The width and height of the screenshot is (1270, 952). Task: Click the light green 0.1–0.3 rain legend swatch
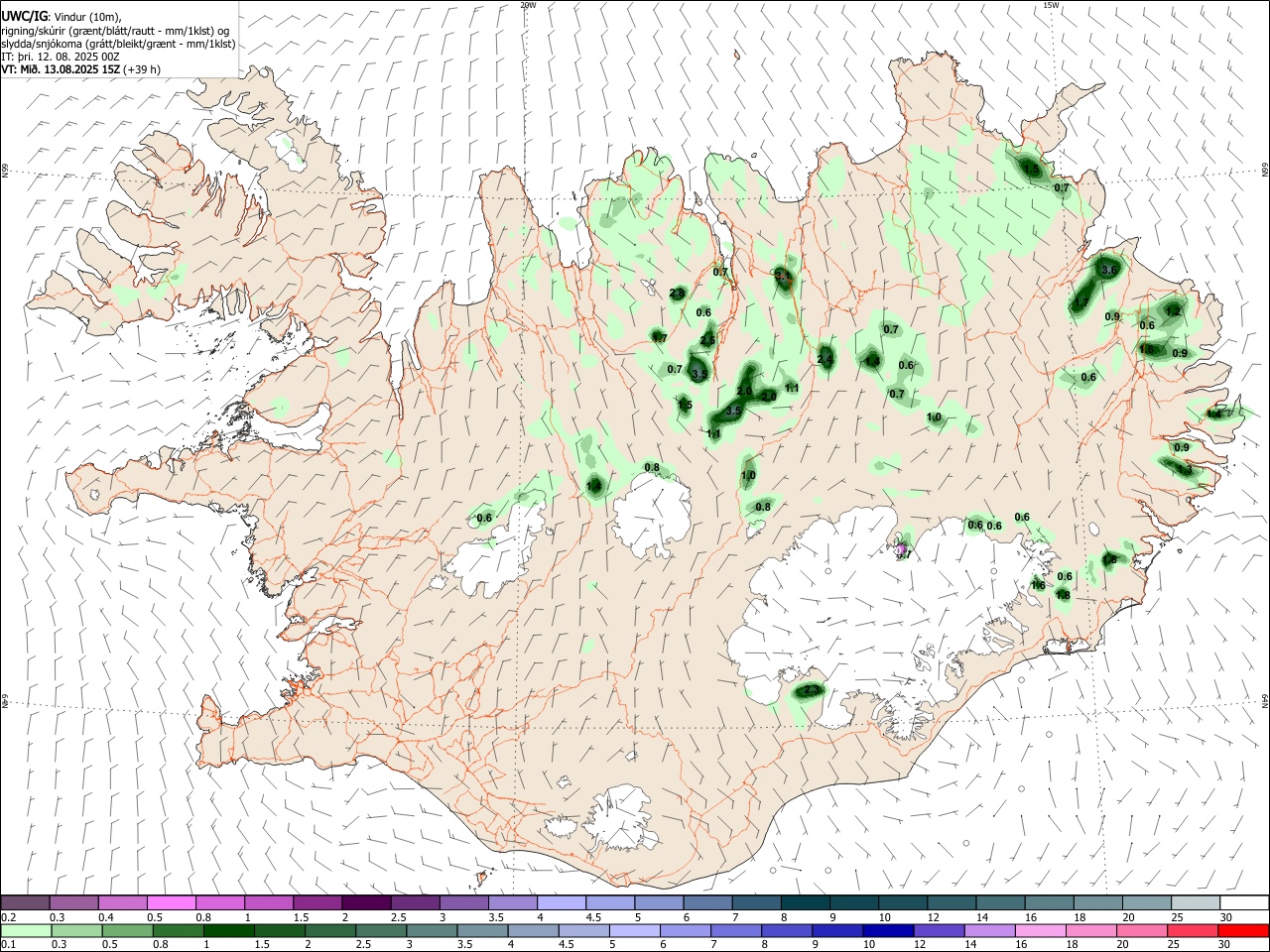[26, 931]
